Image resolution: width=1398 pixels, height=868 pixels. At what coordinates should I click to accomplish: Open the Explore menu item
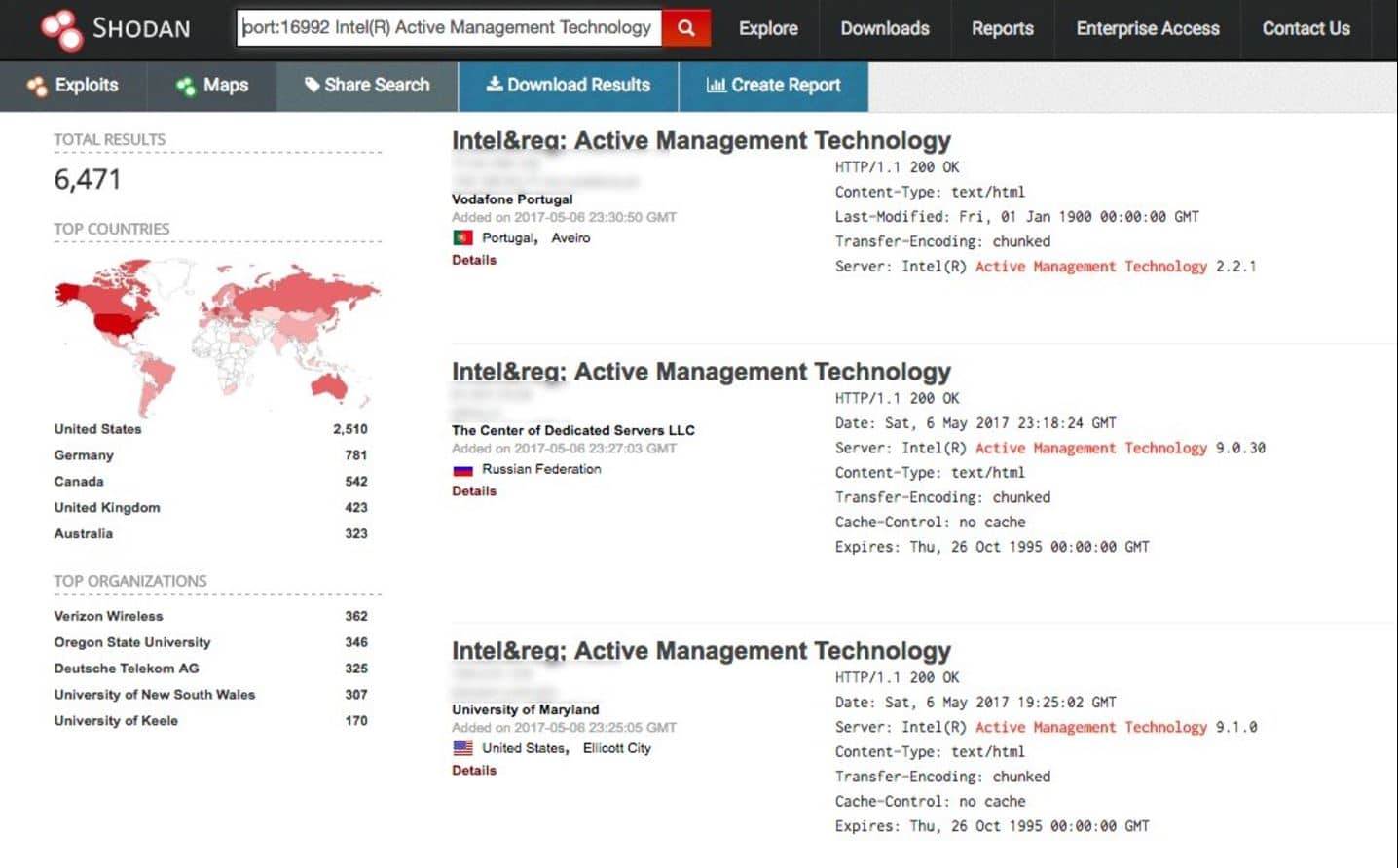[768, 29]
